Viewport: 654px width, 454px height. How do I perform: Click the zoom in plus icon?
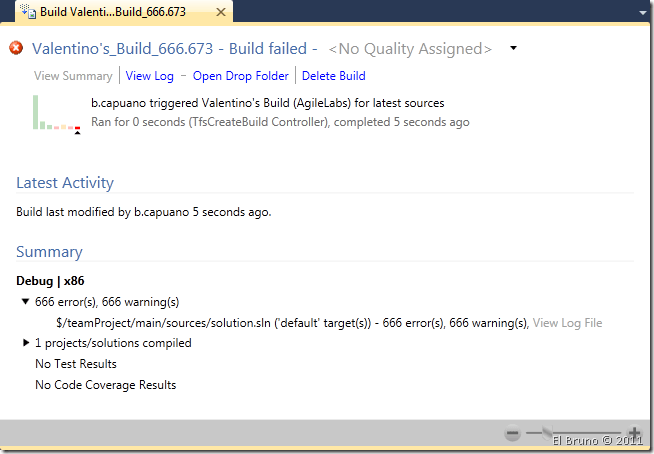634,435
